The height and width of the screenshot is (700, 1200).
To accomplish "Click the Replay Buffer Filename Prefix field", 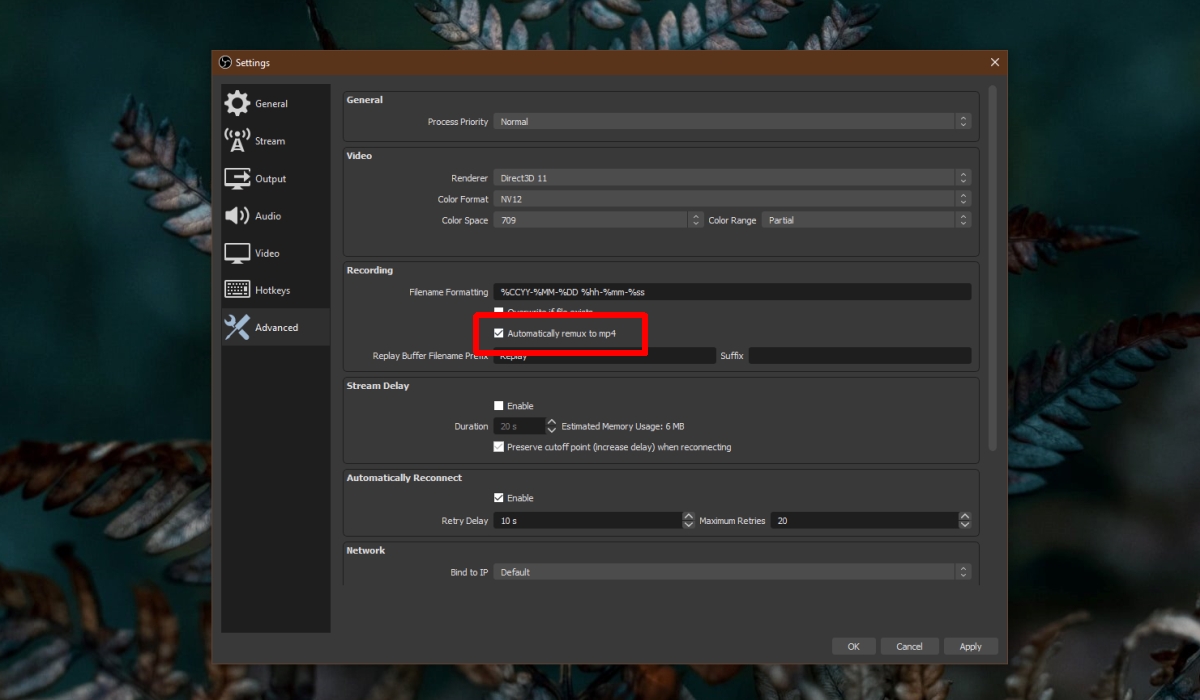I will click(x=604, y=355).
